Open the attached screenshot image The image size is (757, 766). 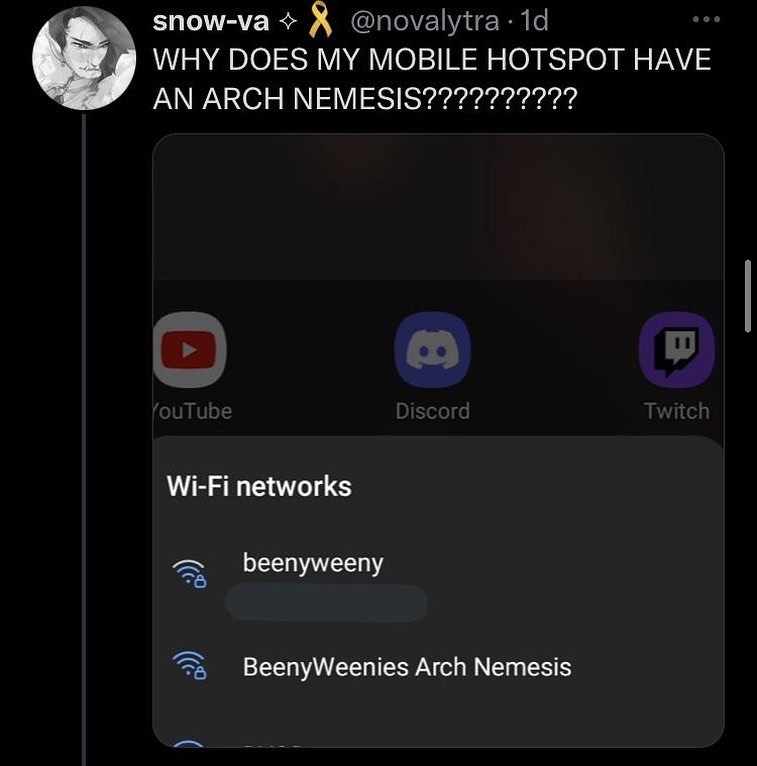pyautogui.click(x=438, y=440)
